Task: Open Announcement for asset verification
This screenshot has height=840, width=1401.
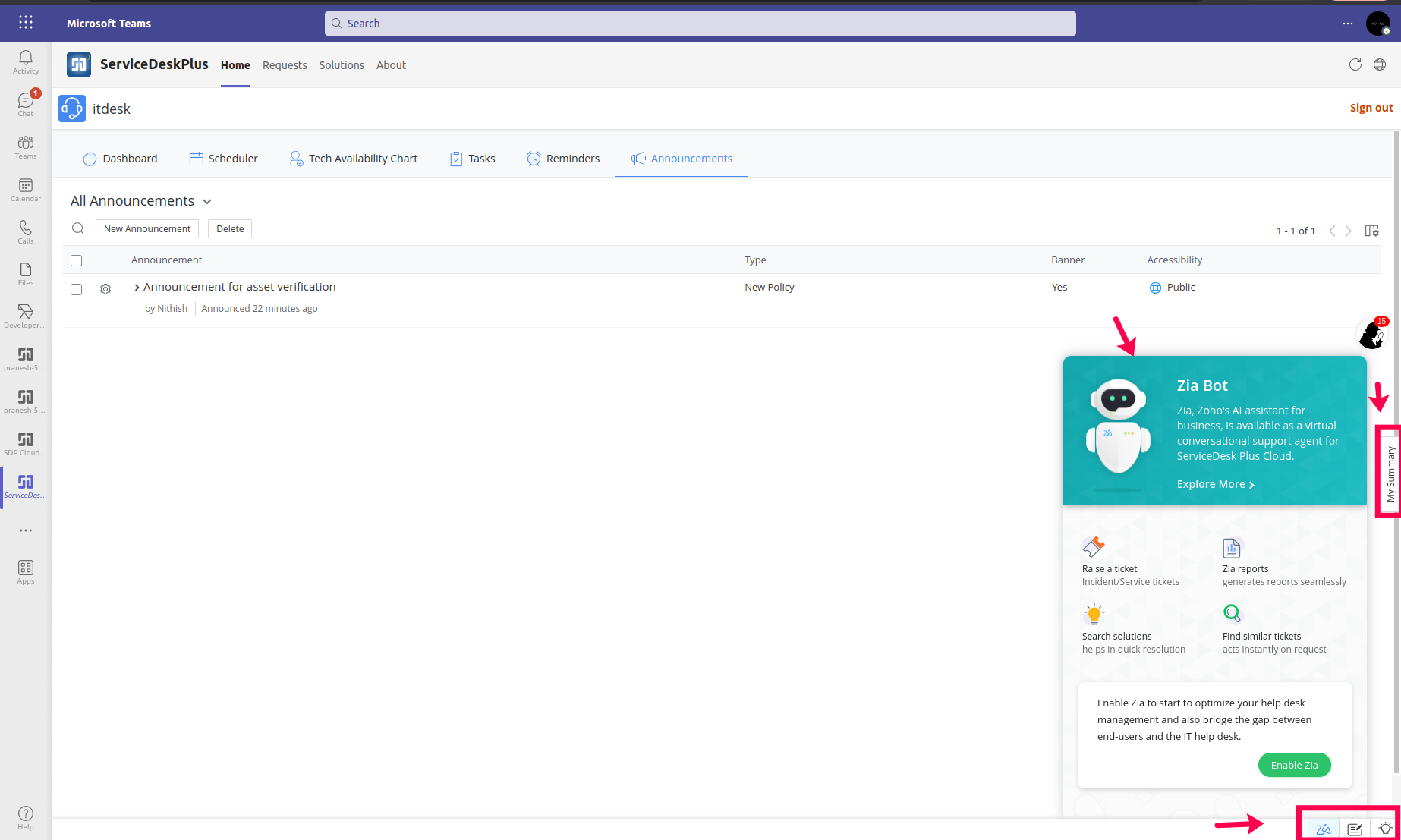Action: 240,287
